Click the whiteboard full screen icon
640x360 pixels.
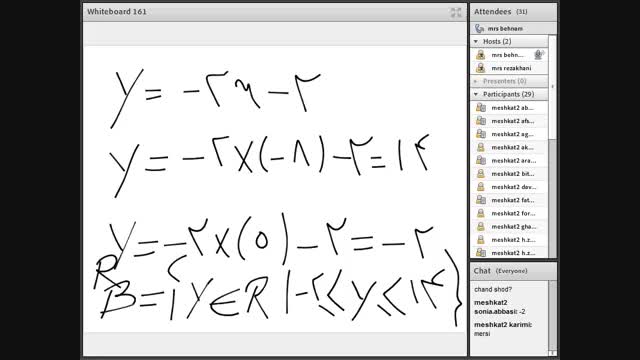[x=456, y=12]
